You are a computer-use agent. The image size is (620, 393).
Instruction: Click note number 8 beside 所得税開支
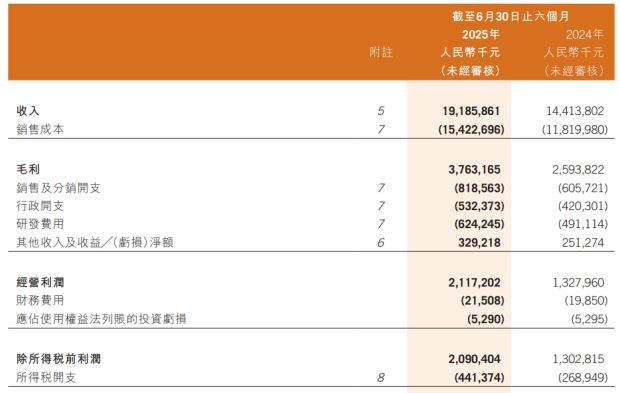[381, 378]
